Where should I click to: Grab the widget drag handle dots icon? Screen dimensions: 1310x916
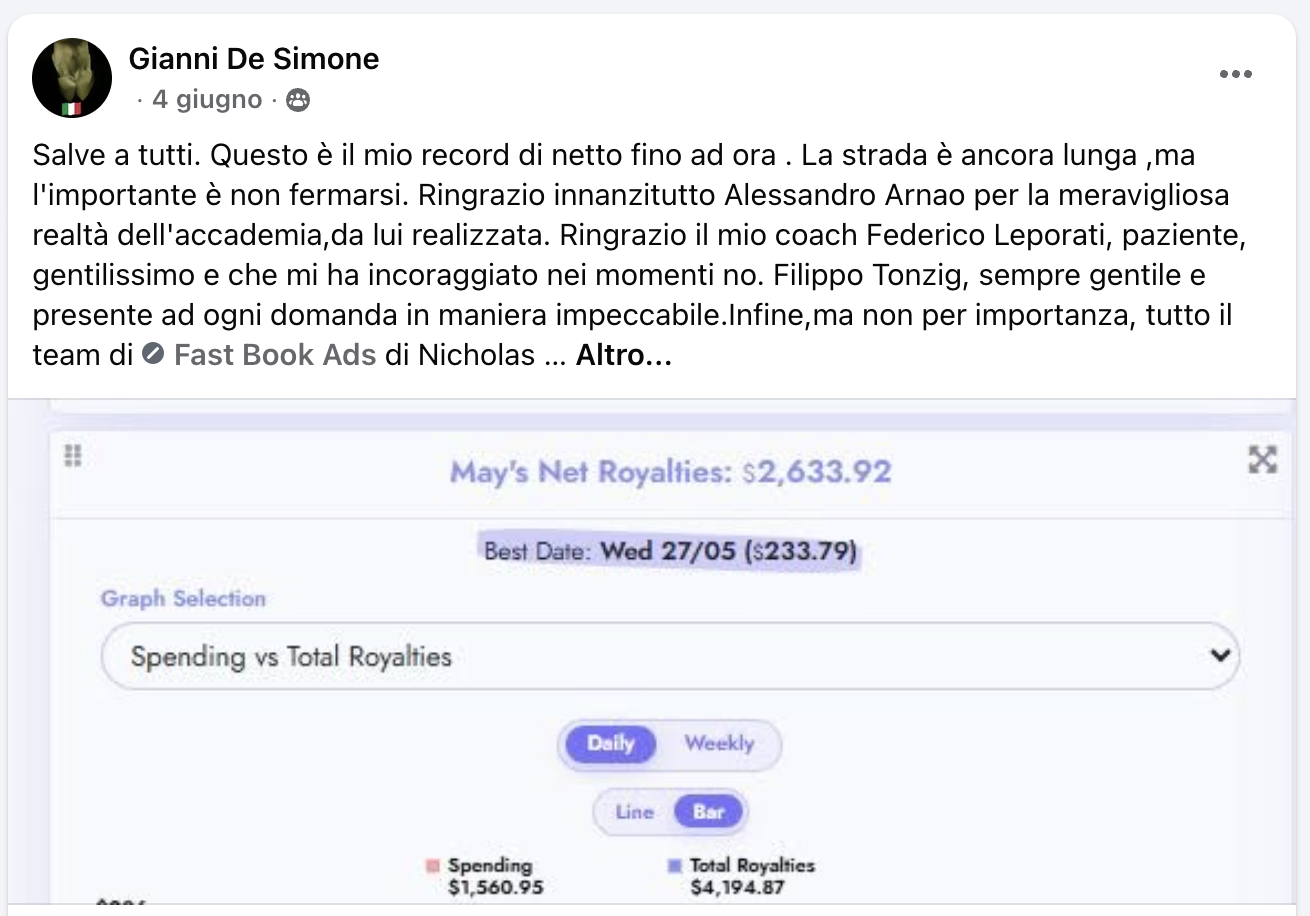pyautogui.click(x=72, y=456)
